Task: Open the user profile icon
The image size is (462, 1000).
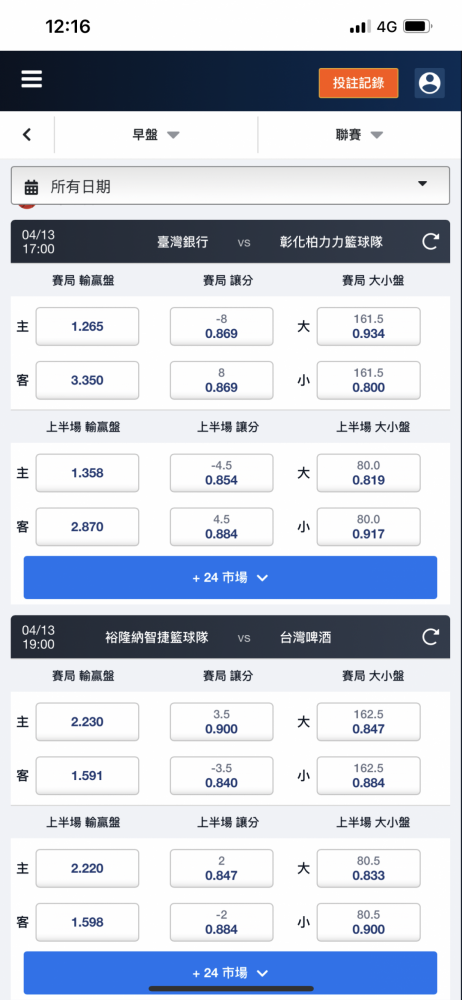Action: 429,83
